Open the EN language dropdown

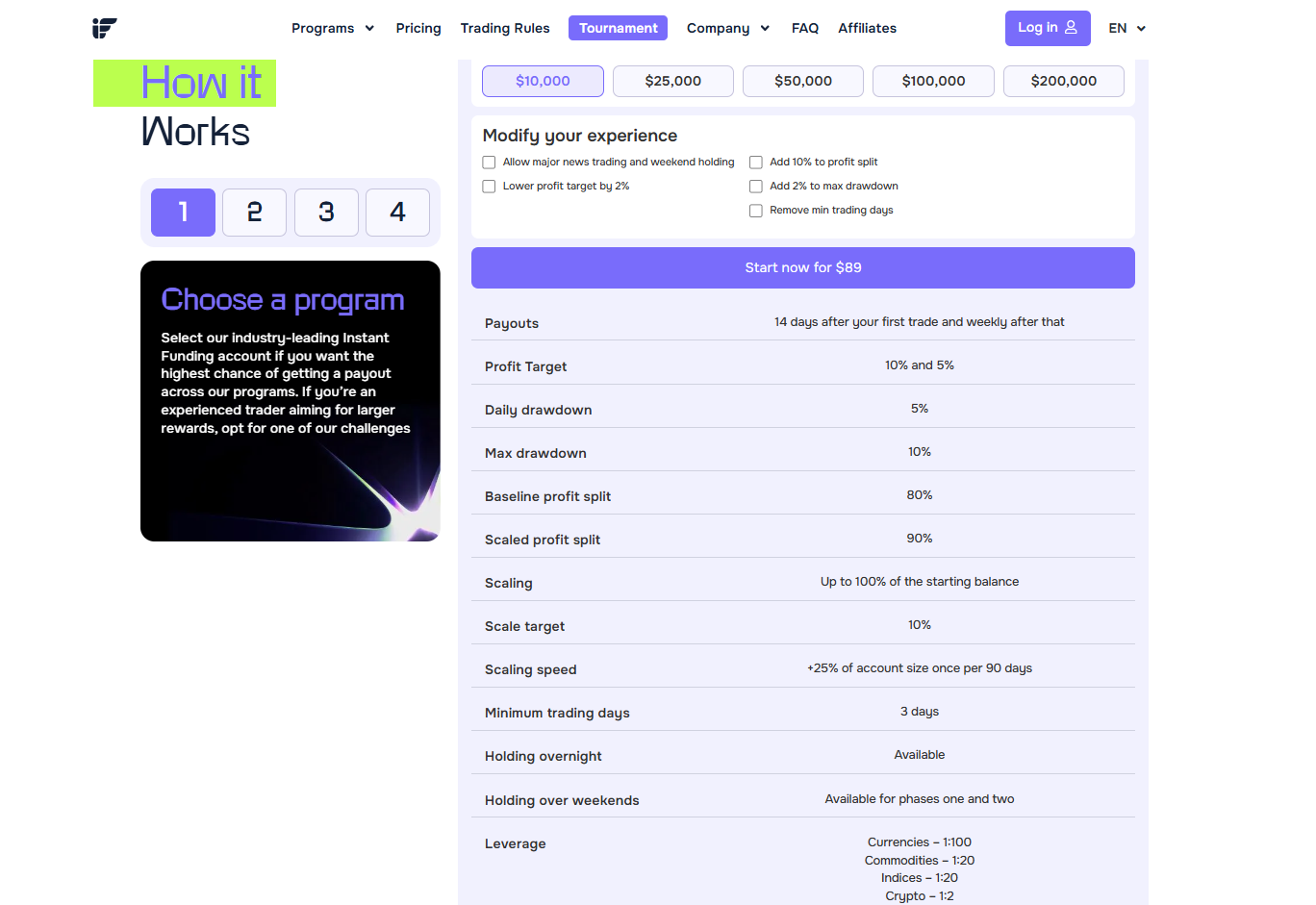tap(1126, 28)
